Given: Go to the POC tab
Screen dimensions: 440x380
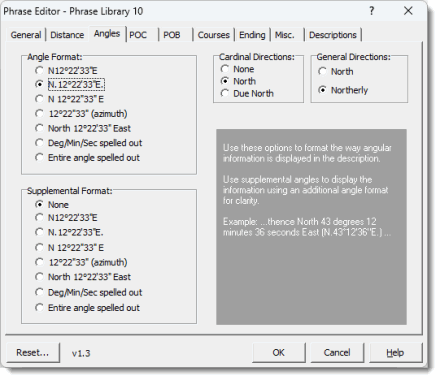Looking at the screenshot, I should click(138, 35).
